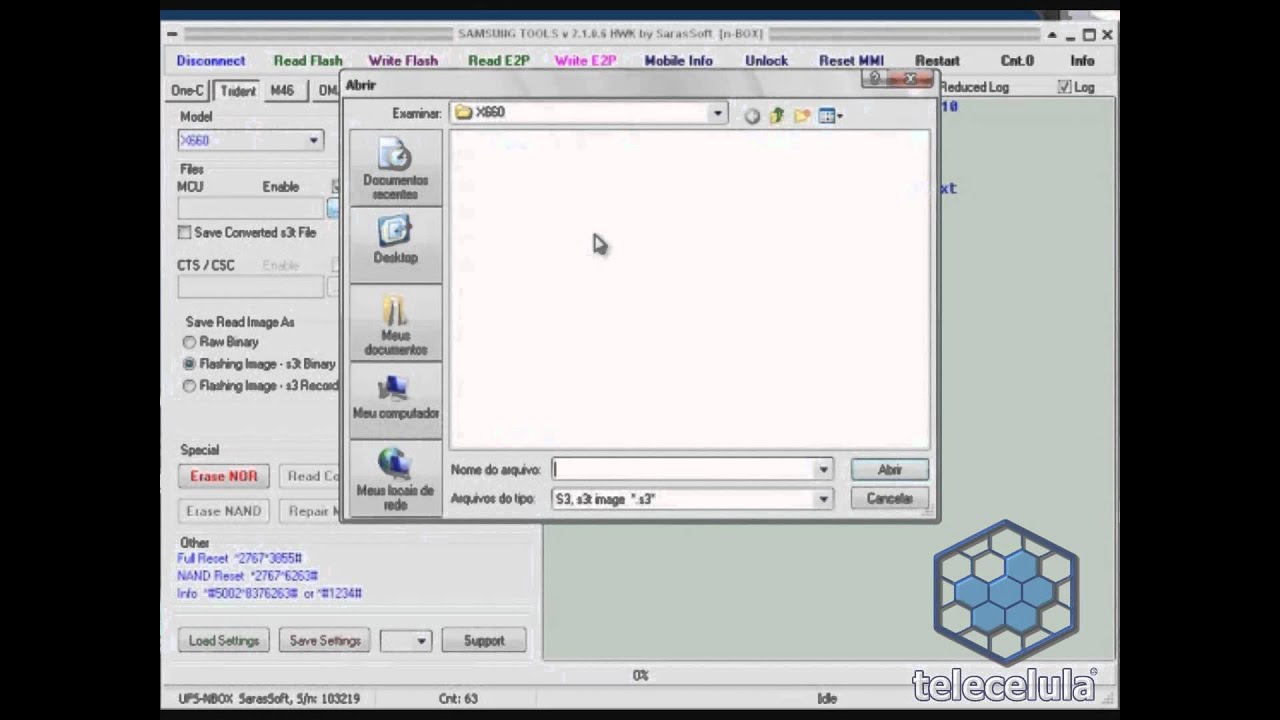Screen dimensions: 1280x720
Task: Click the 0% progress bar
Action: pos(640,676)
